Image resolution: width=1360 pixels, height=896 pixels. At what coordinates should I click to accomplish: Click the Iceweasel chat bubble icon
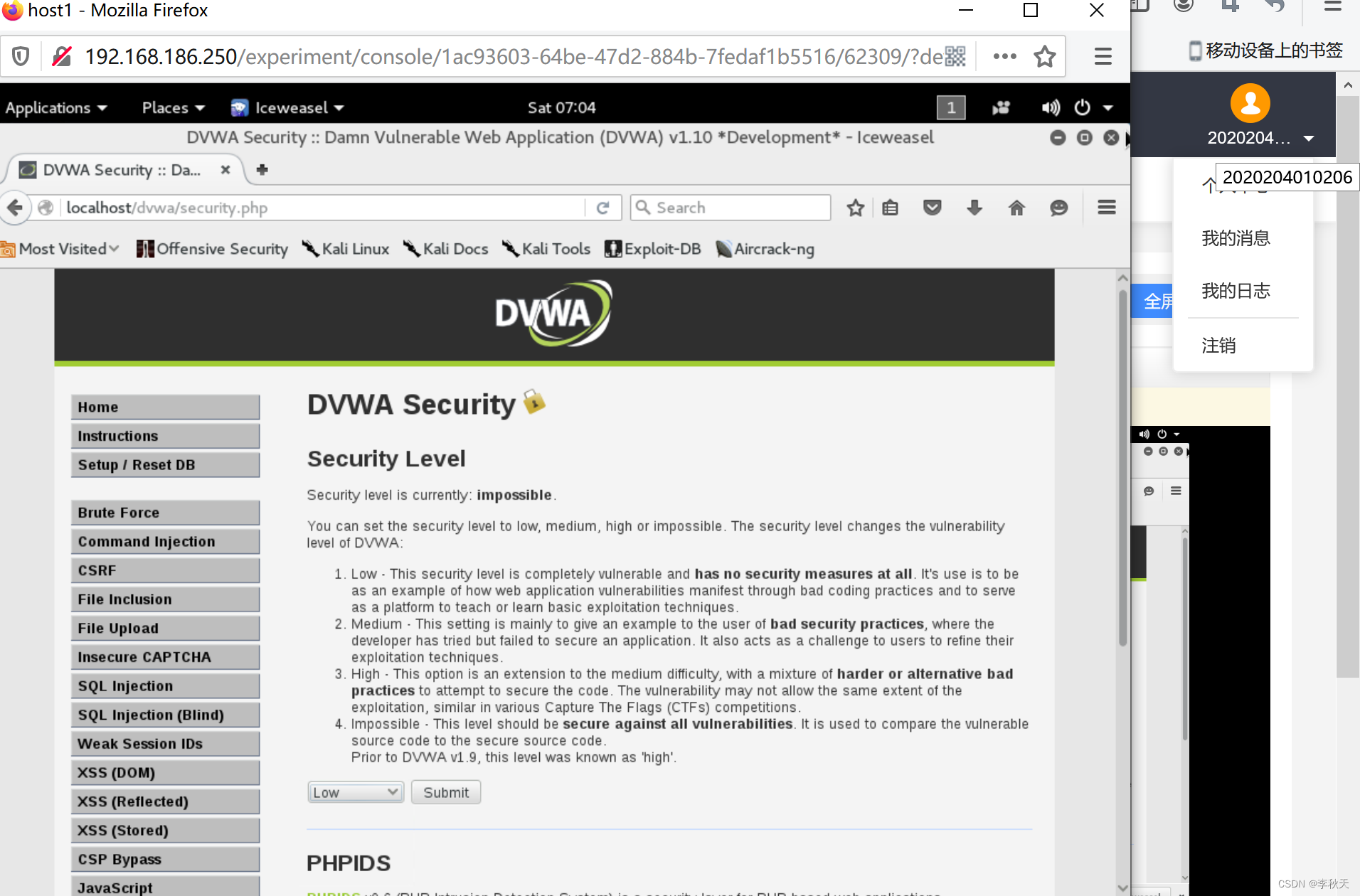point(1058,208)
